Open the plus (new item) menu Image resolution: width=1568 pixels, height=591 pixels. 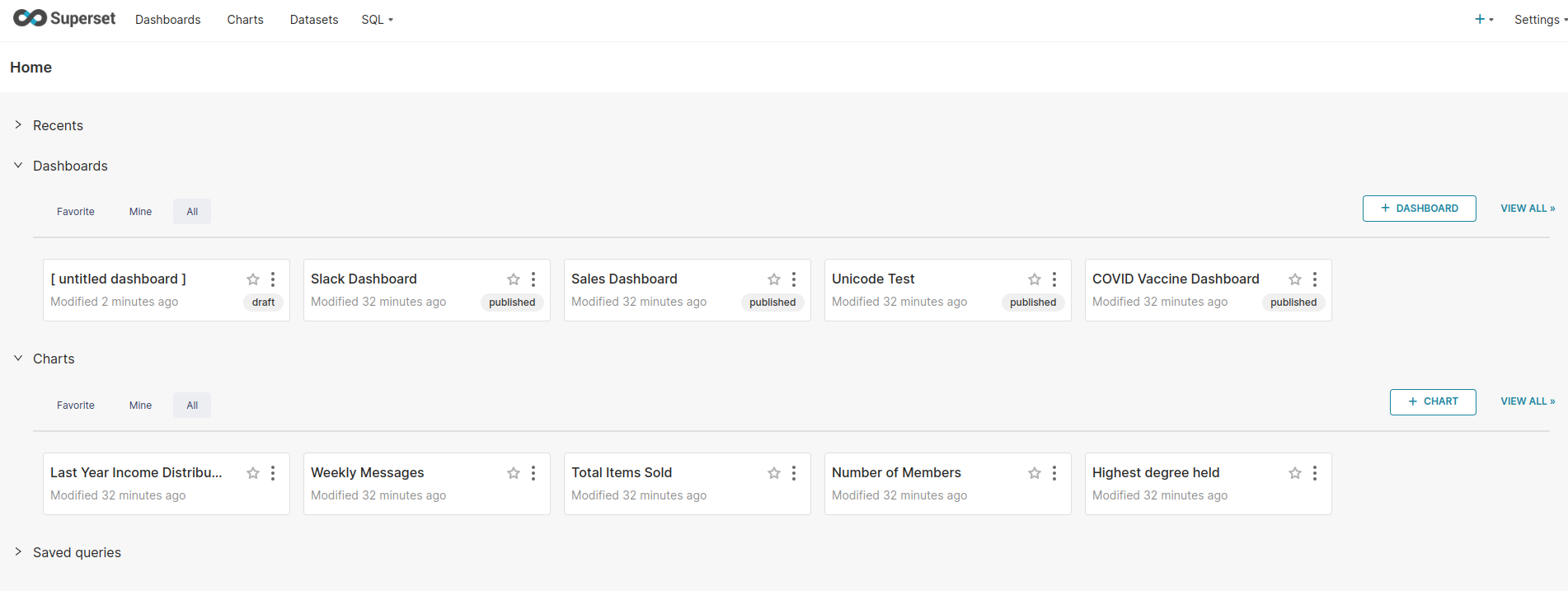(1483, 20)
